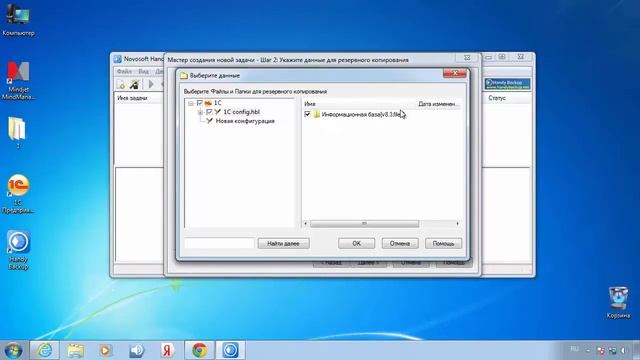The height and width of the screenshot is (360, 640).
Task: Click the icon beside 1C config.hbl
Action: 218,112
